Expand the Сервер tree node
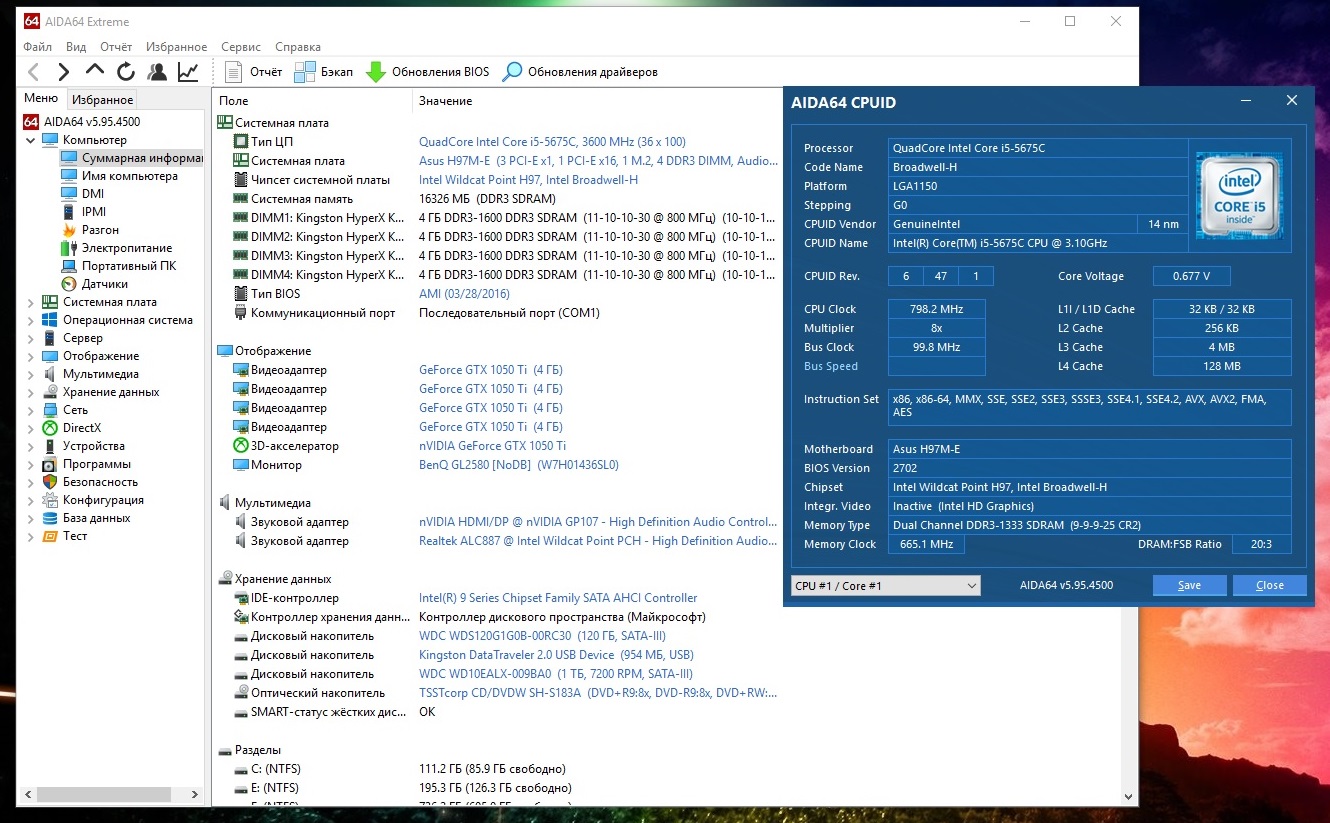1330x823 pixels. [x=30, y=338]
